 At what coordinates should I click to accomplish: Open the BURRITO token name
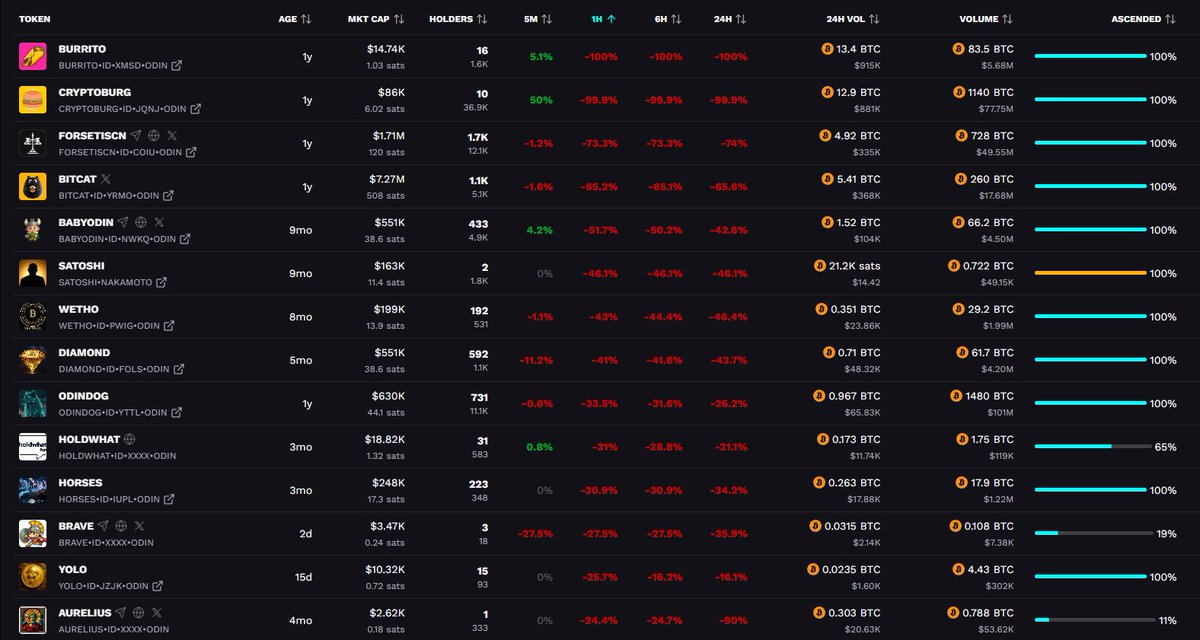[x=82, y=49]
